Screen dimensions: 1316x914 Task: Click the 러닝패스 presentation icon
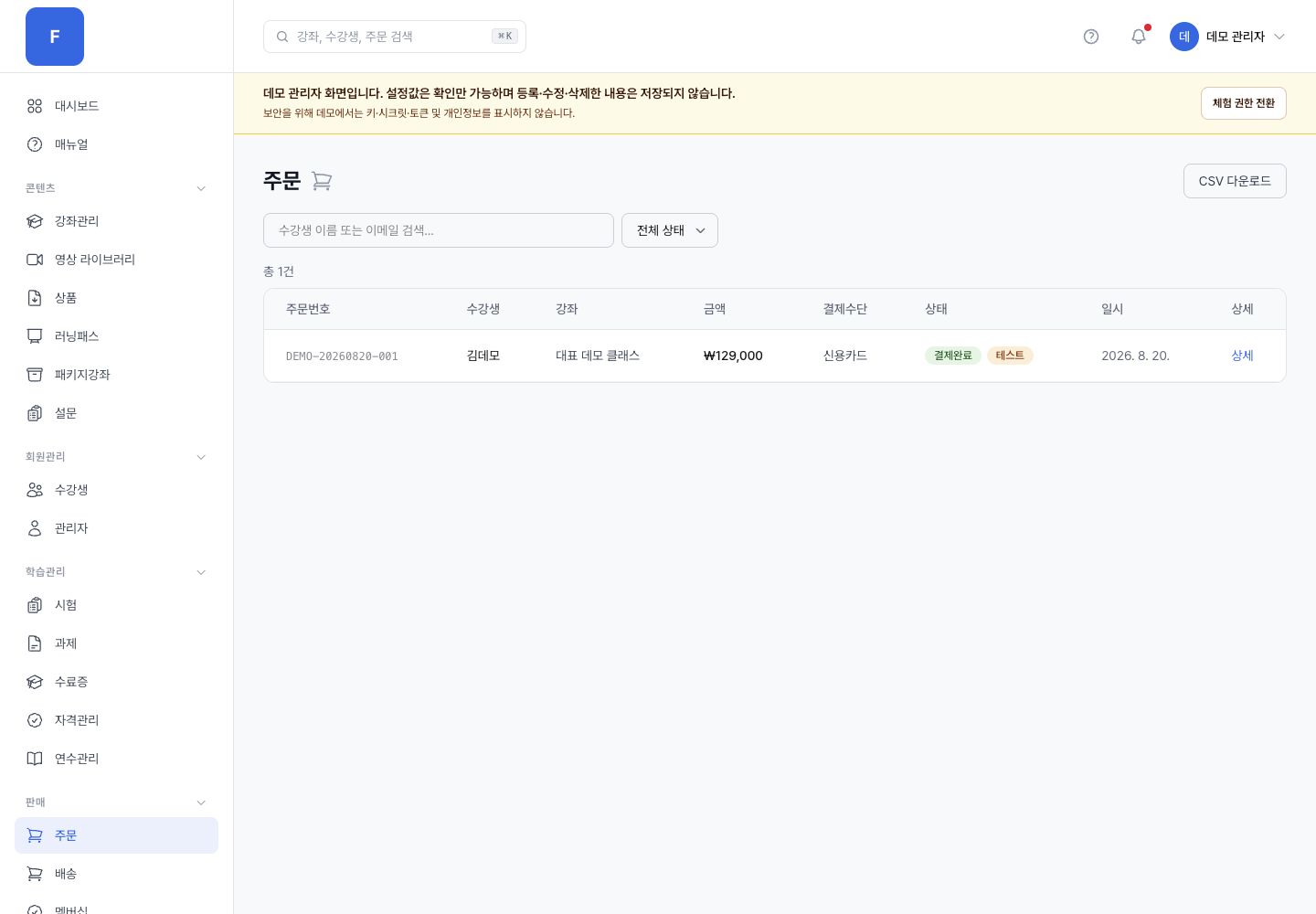pyautogui.click(x=35, y=336)
